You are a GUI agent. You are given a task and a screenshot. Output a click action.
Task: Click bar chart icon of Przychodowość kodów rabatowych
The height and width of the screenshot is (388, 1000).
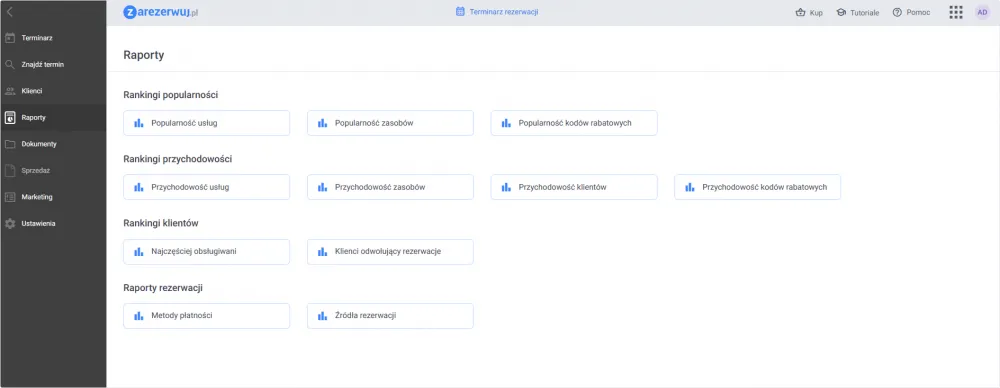(x=689, y=188)
